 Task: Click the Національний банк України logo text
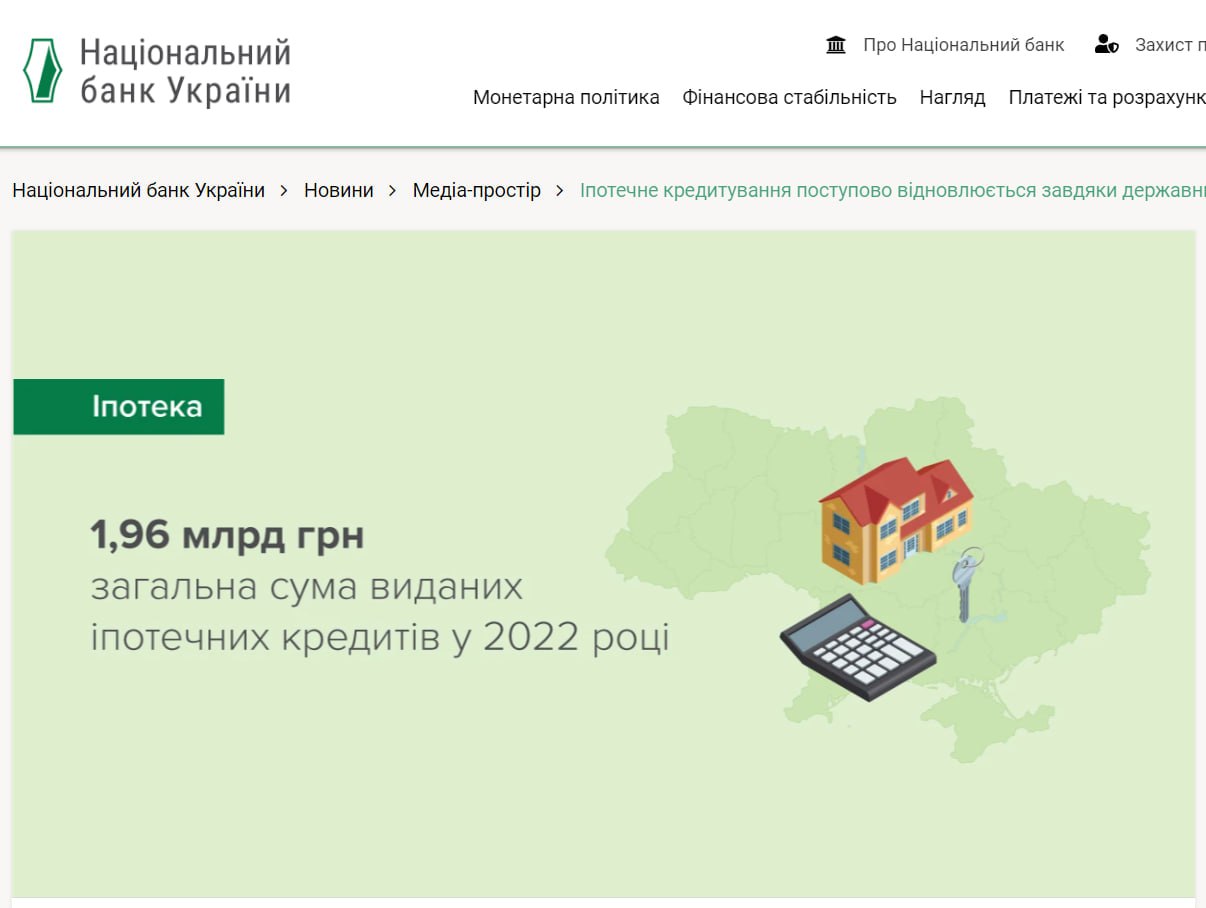pyautogui.click(x=185, y=71)
